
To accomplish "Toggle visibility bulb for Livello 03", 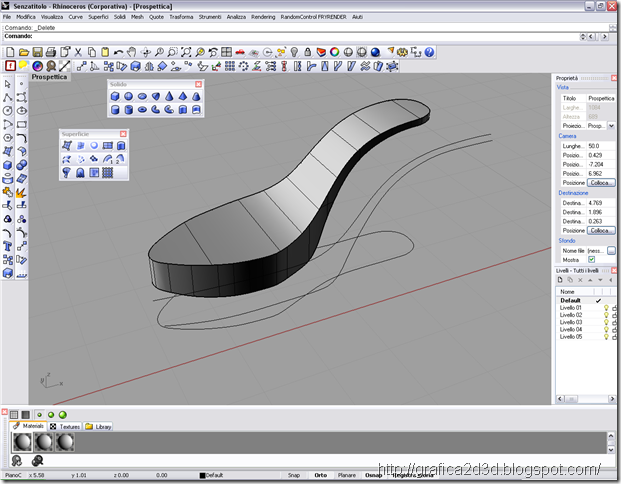I will tap(606, 322).
